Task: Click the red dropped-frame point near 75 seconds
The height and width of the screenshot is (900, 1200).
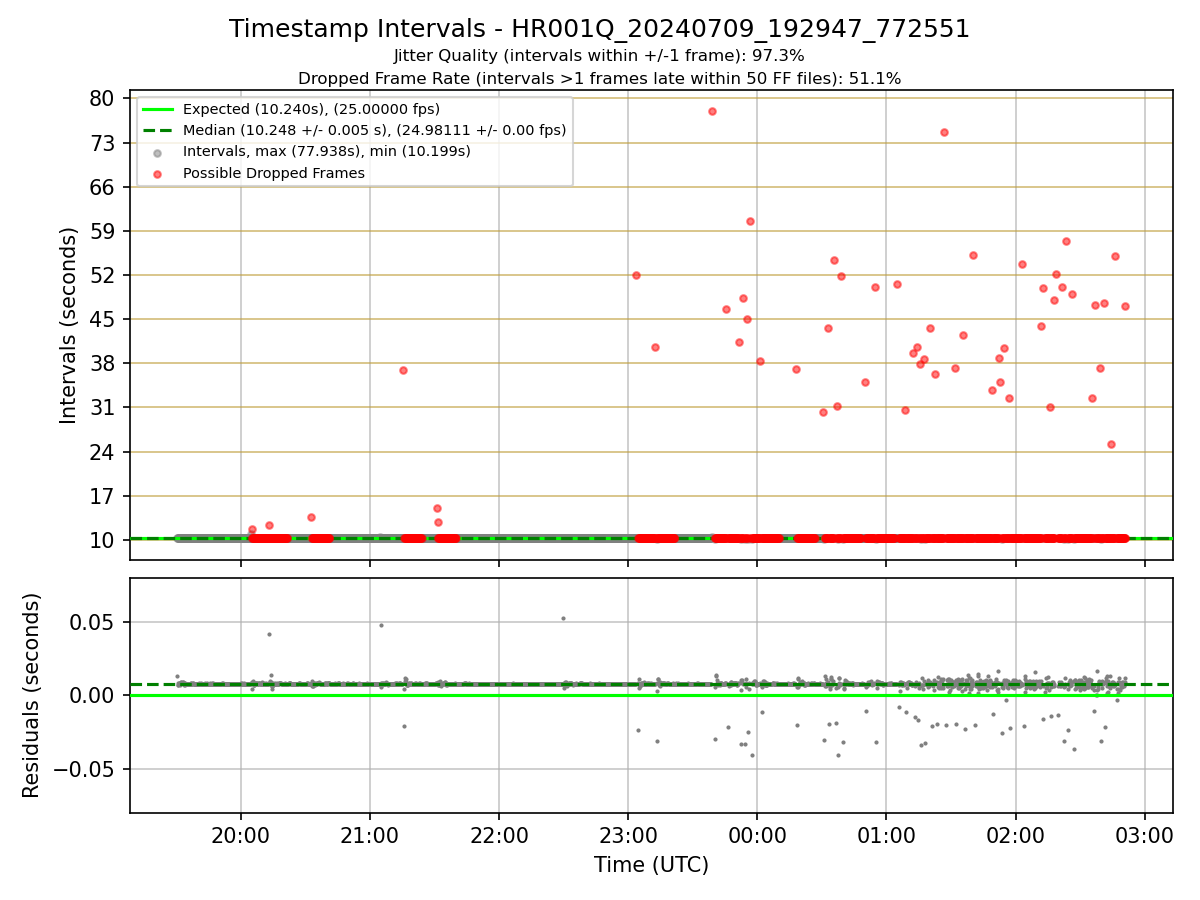Action: coord(944,132)
